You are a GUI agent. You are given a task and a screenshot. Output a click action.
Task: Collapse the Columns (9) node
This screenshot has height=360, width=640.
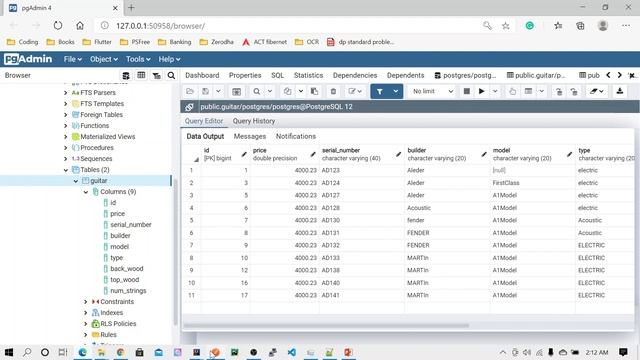click(86, 192)
